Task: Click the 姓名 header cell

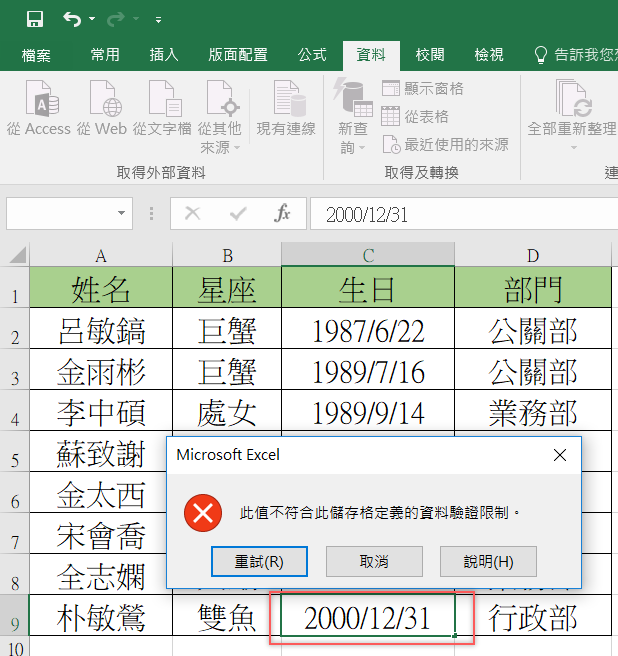Action: tap(101, 288)
